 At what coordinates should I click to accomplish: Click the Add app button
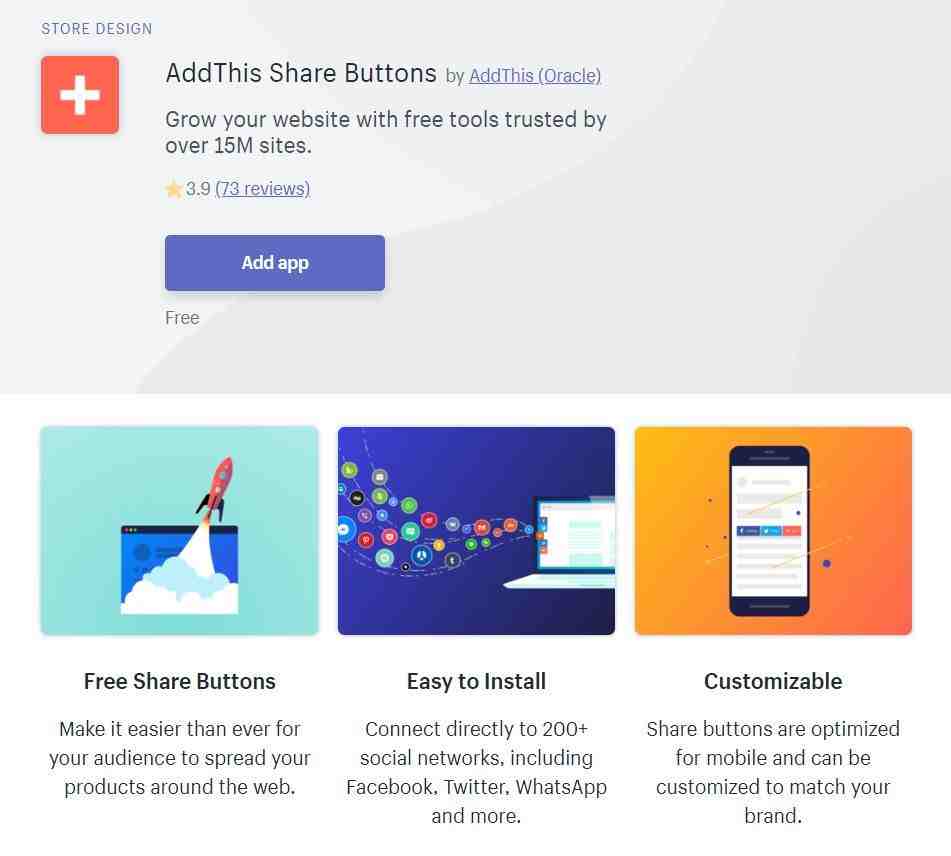click(275, 263)
